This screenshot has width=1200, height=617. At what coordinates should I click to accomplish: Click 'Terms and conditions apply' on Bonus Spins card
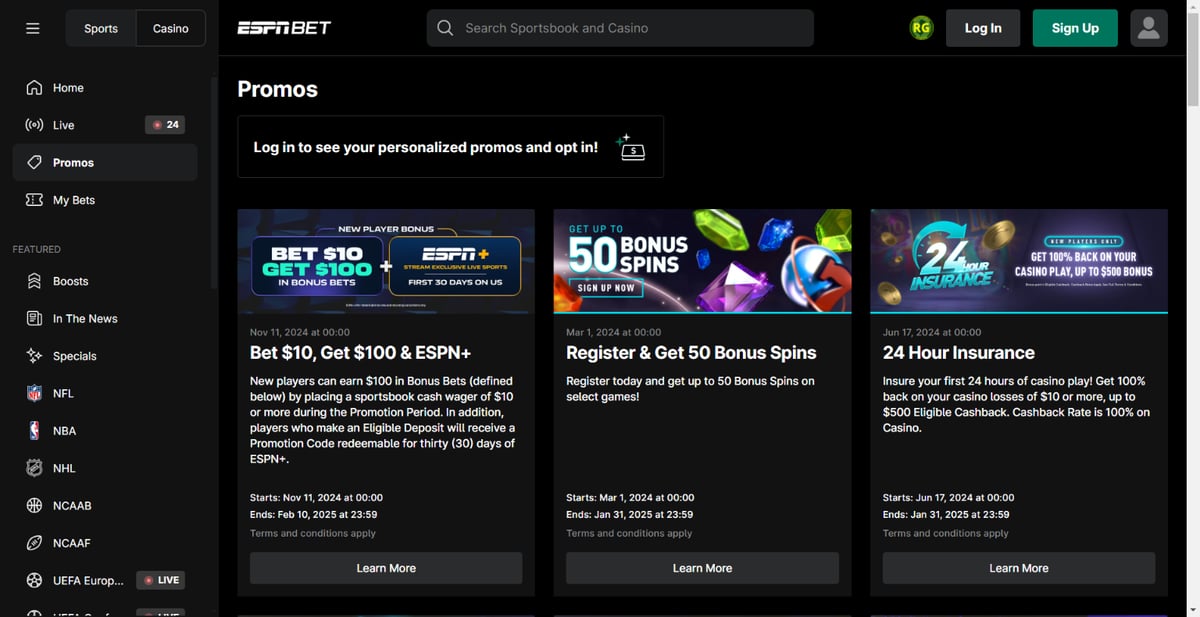click(629, 533)
